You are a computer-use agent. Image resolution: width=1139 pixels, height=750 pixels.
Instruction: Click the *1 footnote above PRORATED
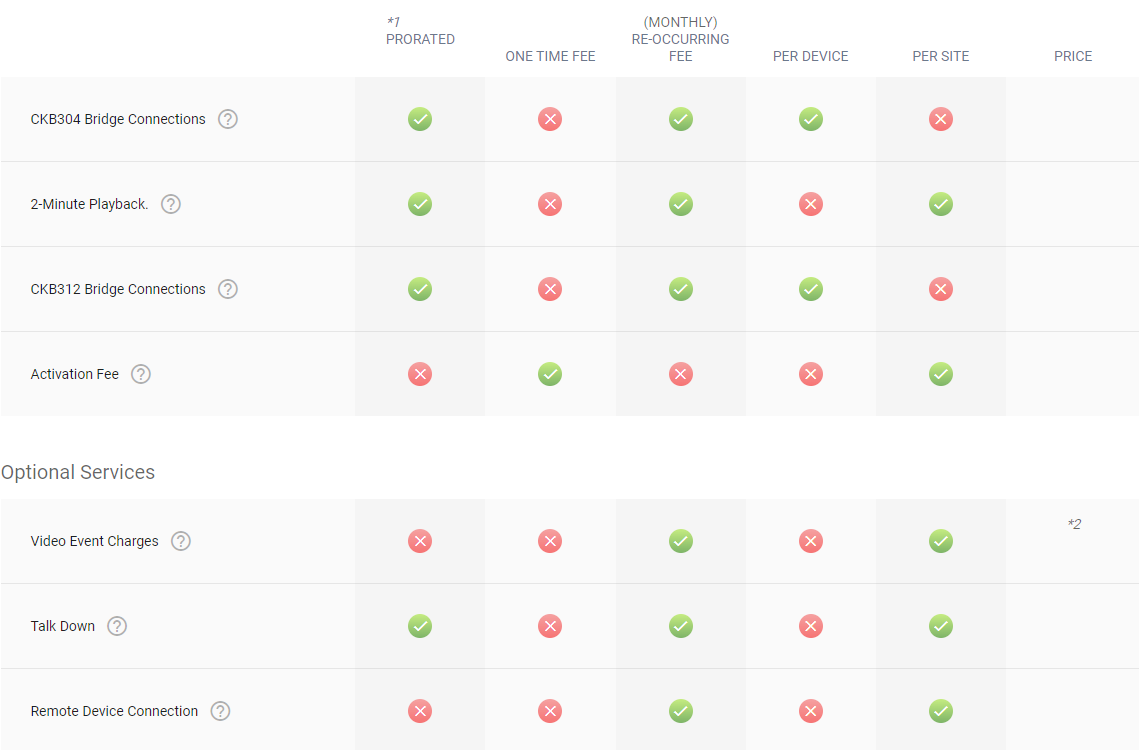[393, 22]
